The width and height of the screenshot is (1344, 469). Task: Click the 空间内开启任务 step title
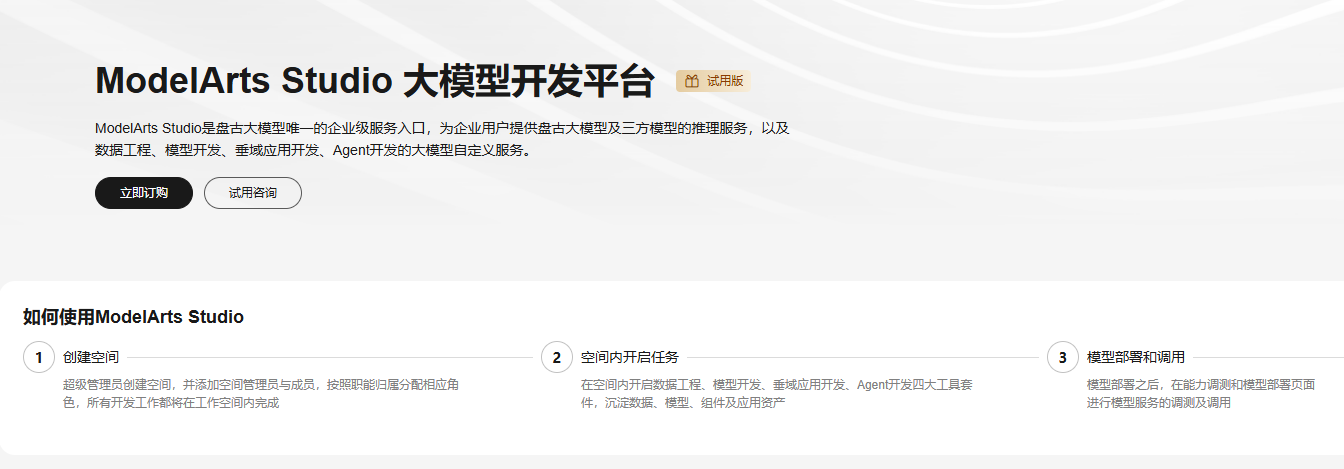[630, 357]
